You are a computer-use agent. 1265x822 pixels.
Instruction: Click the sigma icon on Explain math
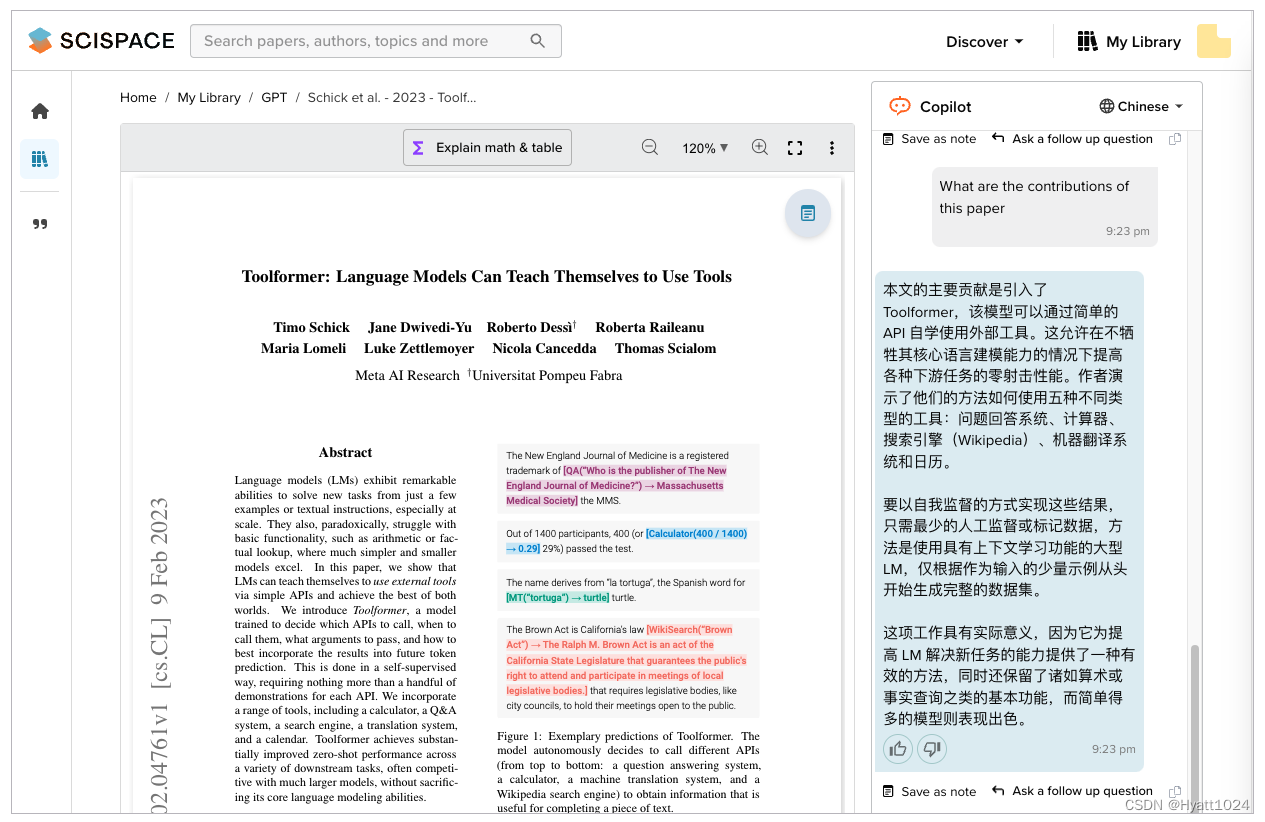coord(418,148)
